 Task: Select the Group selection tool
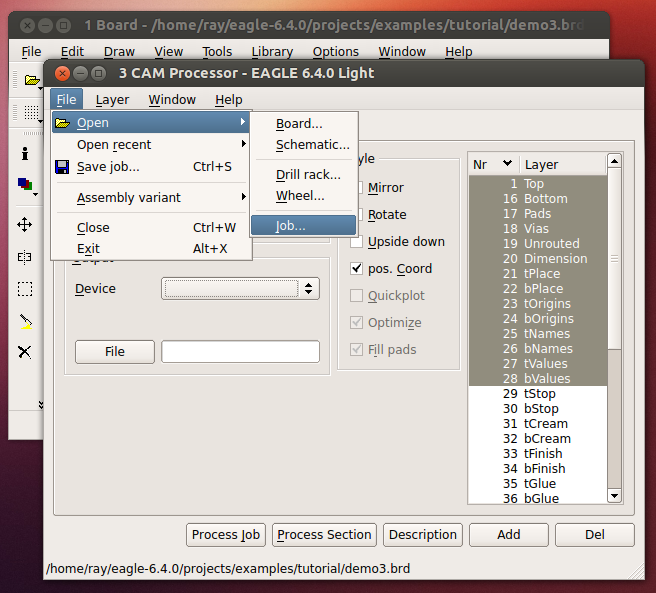click(25, 289)
